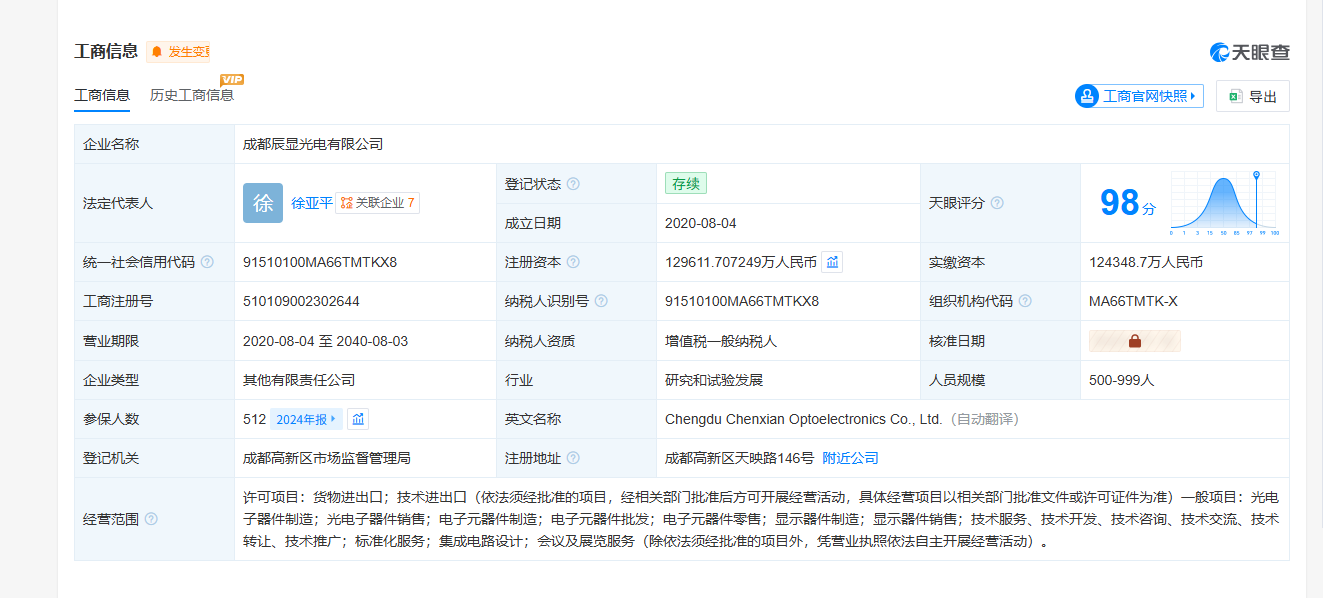
Task: Open the 关联企业 7 badge
Action: (377, 203)
